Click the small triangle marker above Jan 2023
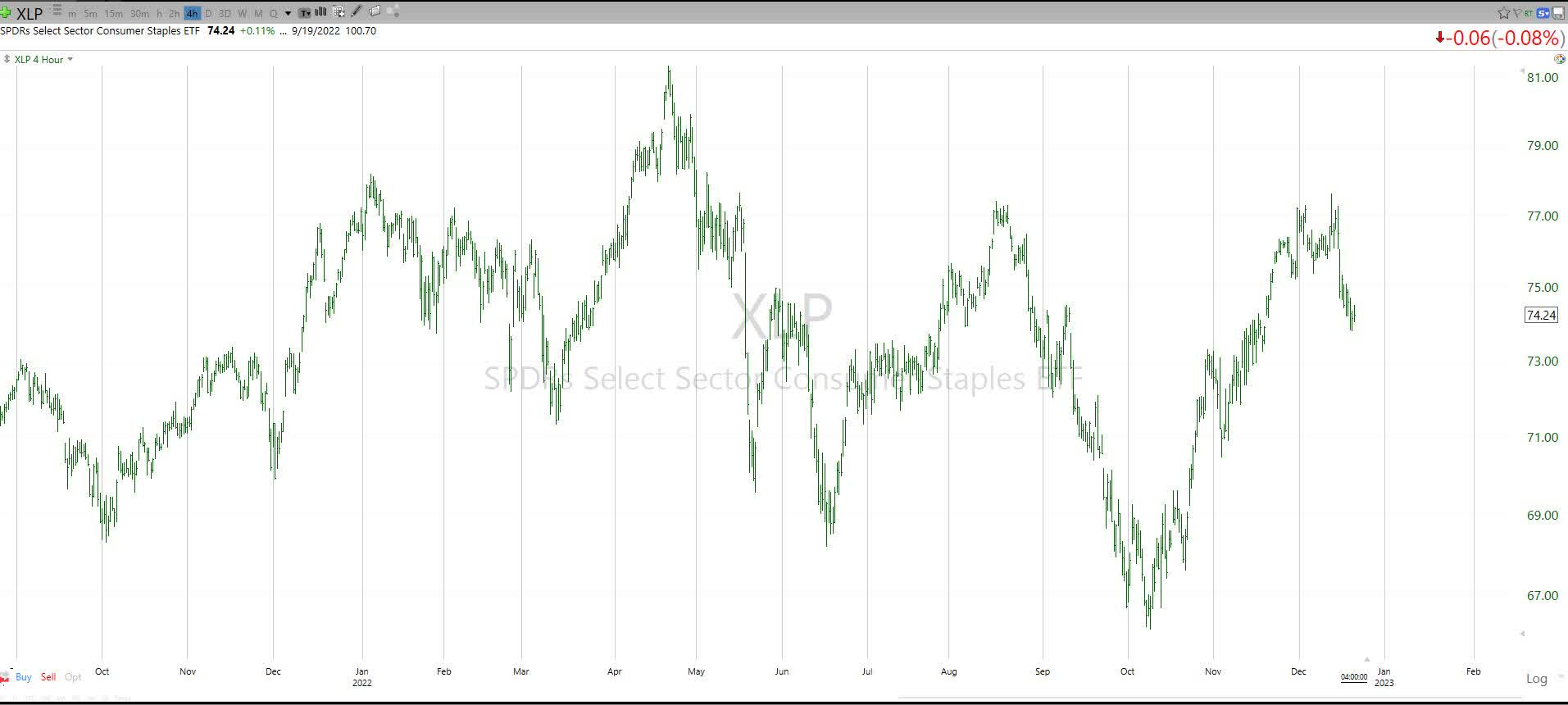The image size is (1568, 705). (x=1366, y=659)
